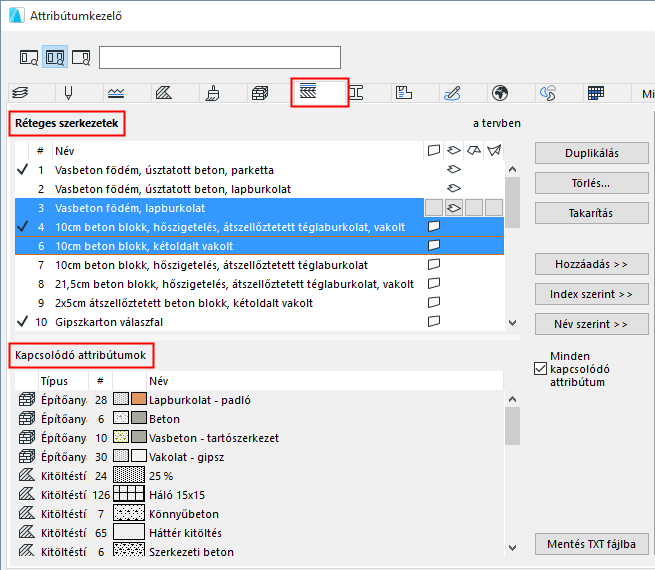Click Hozzáadás >> button

coord(592,264)
